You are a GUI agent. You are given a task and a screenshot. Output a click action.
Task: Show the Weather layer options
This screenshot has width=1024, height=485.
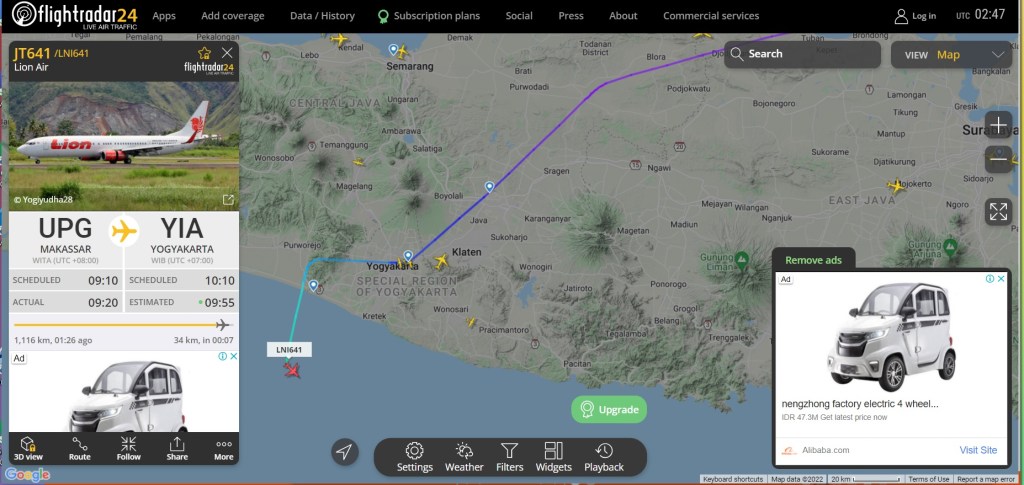[464, 457]
